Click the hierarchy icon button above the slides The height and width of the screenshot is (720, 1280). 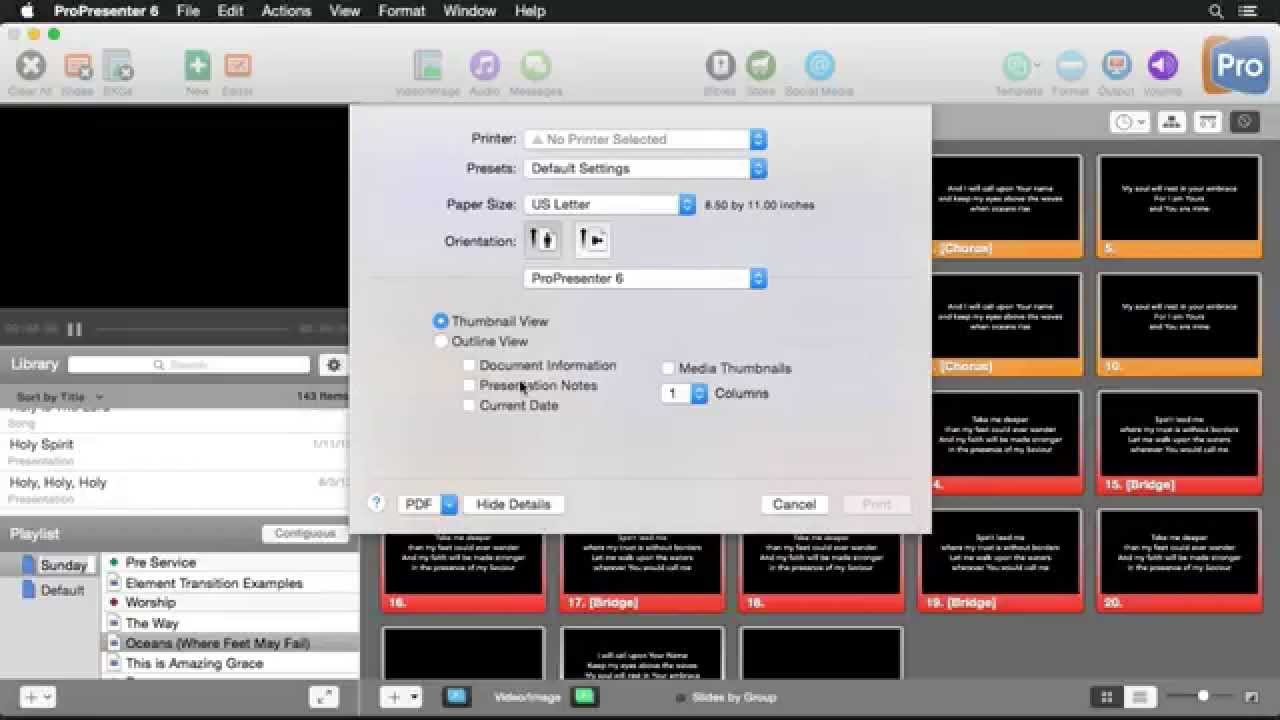(x=1172, y=122)
